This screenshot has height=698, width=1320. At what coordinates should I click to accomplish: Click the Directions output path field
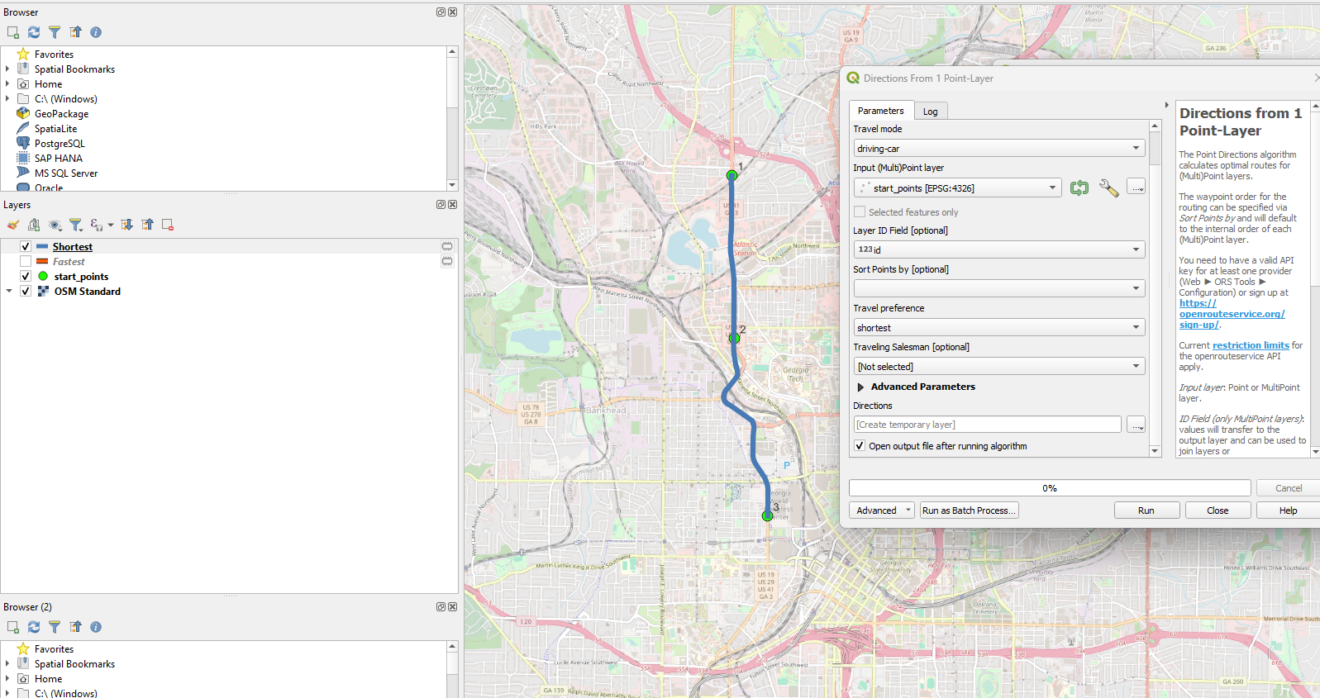tap(986, 425)
